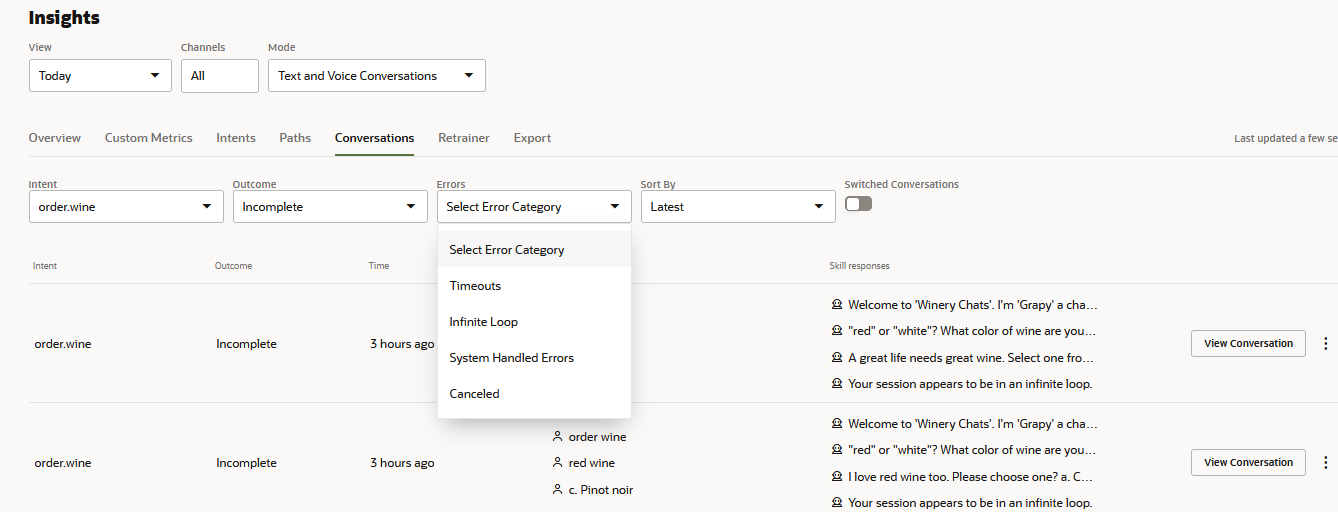The height and width of the screenshot is (512, 1338).
Task: Expand the View dropdown set to Today
Action: pyautogui.click(x=100, y=76)
